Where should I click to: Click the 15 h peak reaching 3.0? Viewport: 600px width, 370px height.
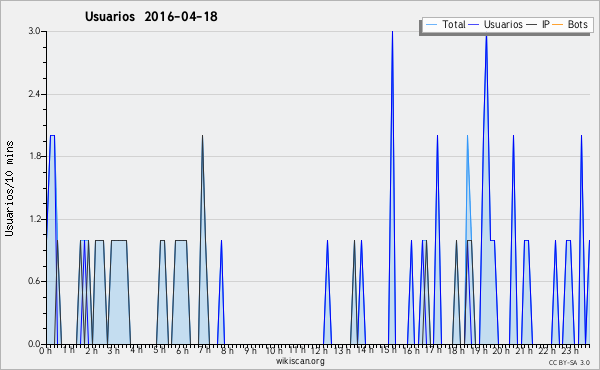tap(392, 32)
